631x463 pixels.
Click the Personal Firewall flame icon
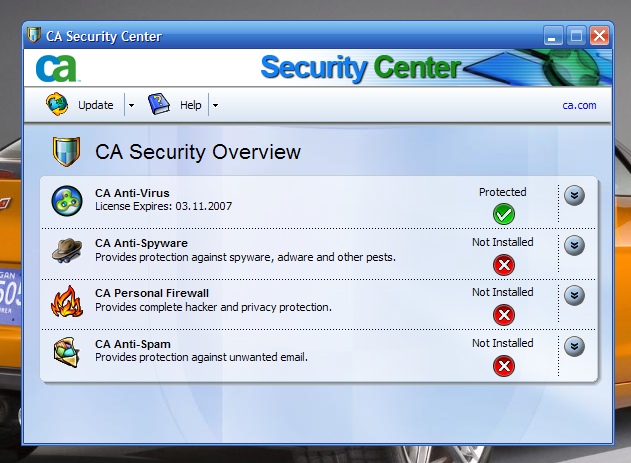(67, 301)
